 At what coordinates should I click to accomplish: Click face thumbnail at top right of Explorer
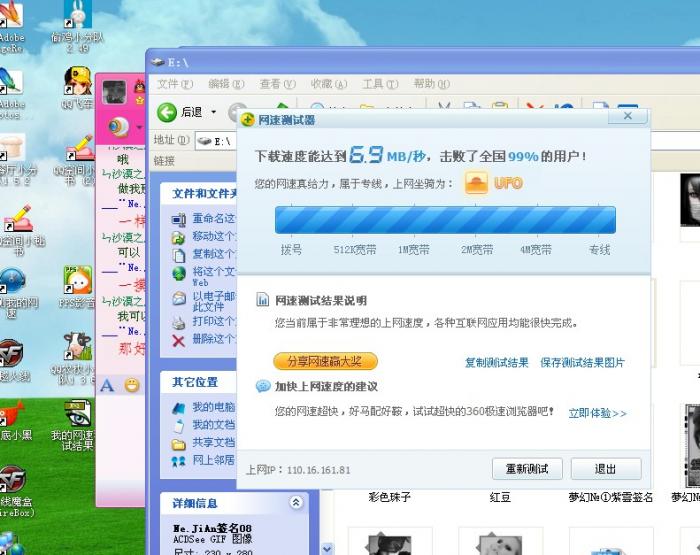point(690,200)
